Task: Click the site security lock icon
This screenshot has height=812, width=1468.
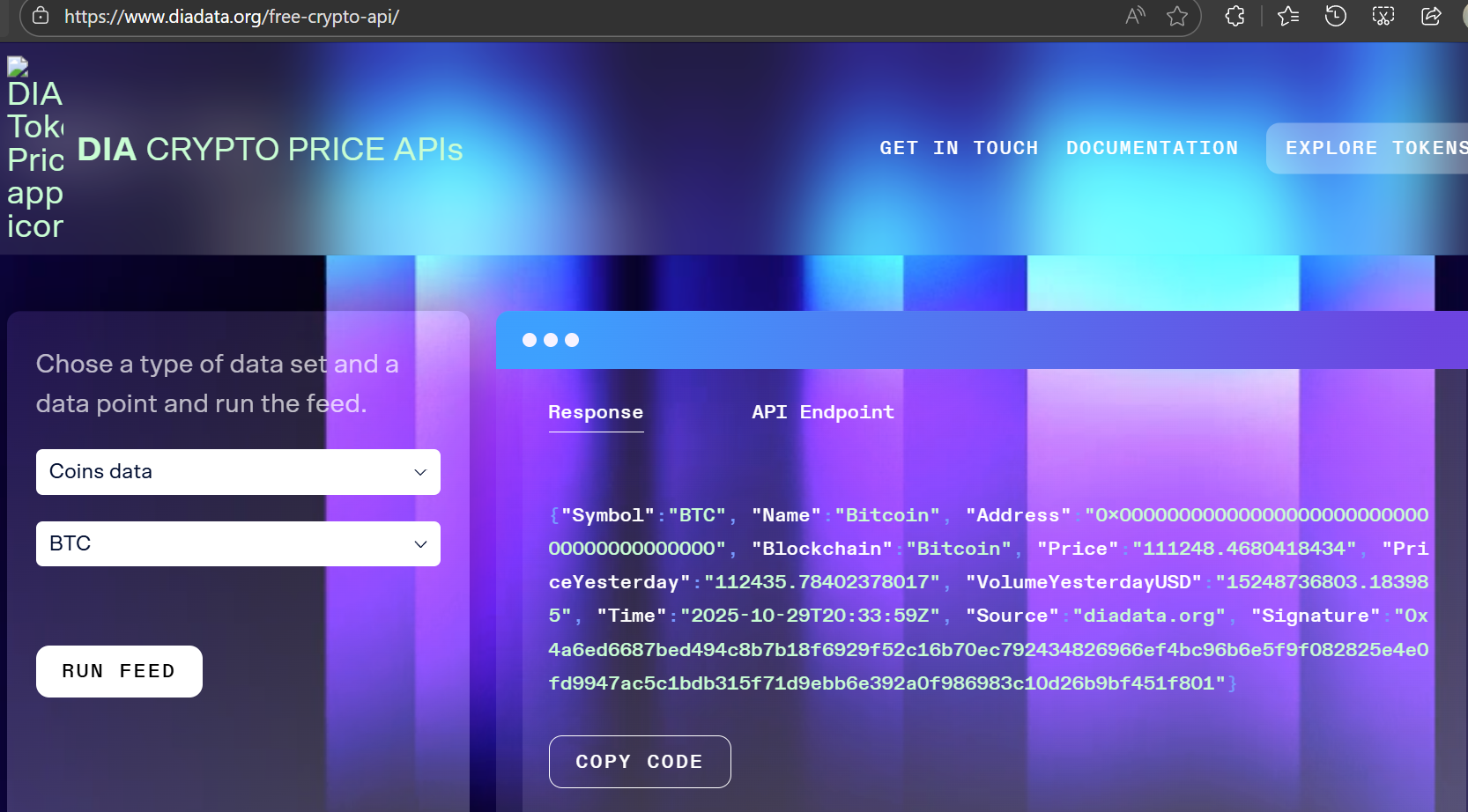Action: tap(40, 16)
